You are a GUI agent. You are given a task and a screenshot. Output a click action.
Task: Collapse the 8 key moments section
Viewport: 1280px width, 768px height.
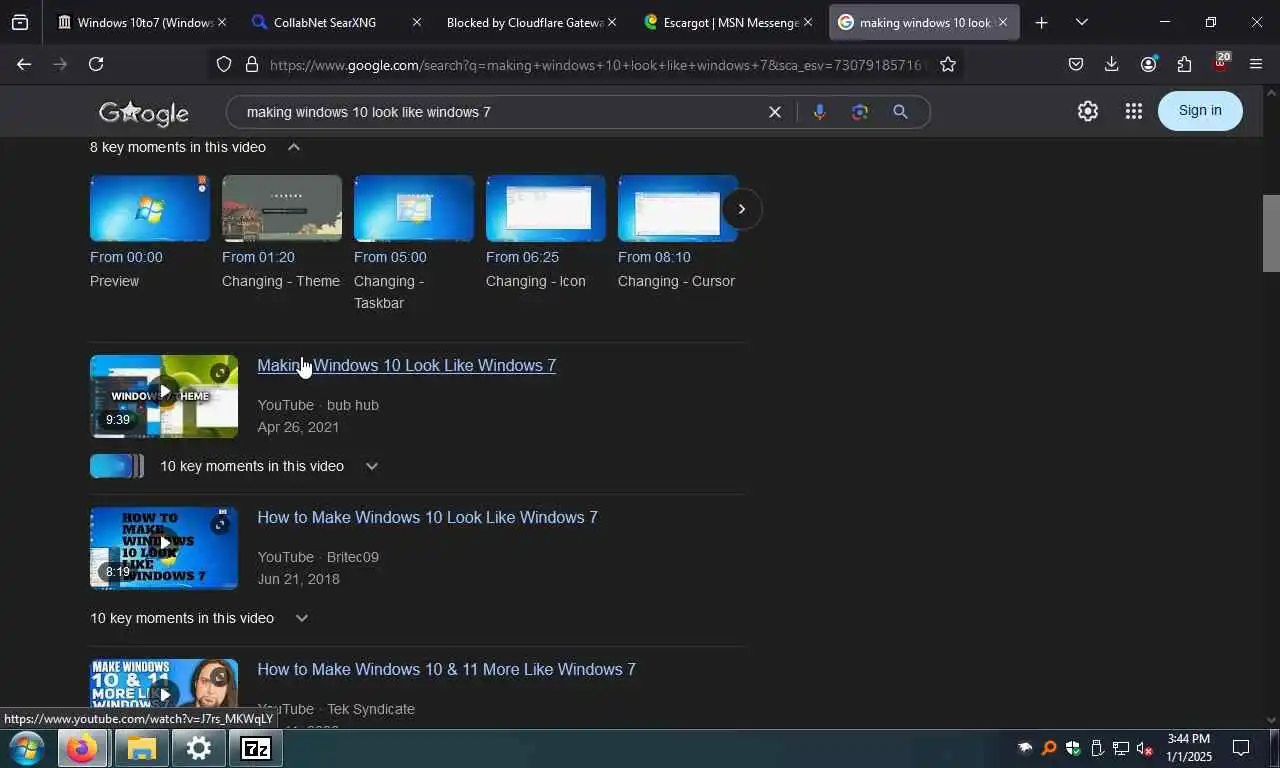click(x=294, y=147)
